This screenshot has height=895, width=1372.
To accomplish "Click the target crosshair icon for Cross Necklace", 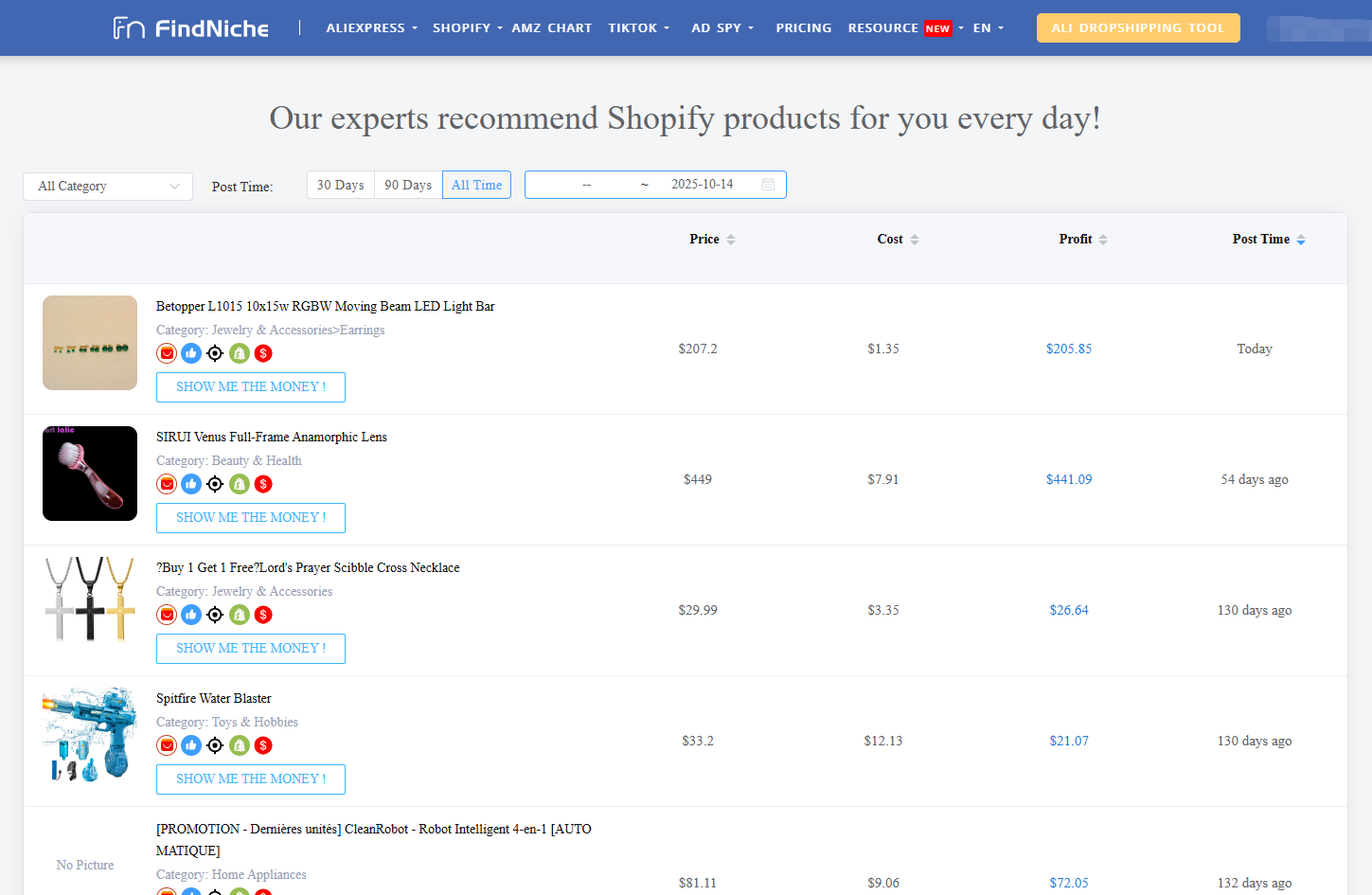I will (x=215, y=615).
